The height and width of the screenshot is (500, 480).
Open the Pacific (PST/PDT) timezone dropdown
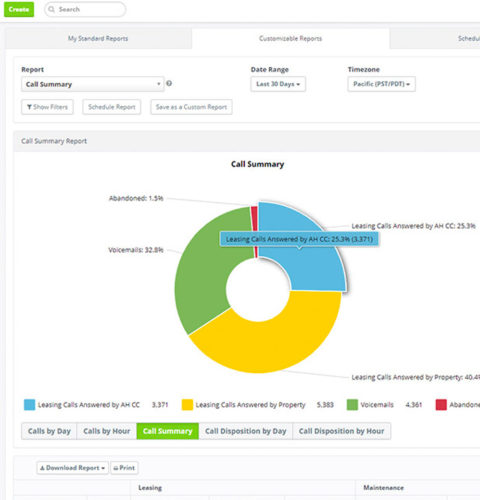click(x=381, y=84)
